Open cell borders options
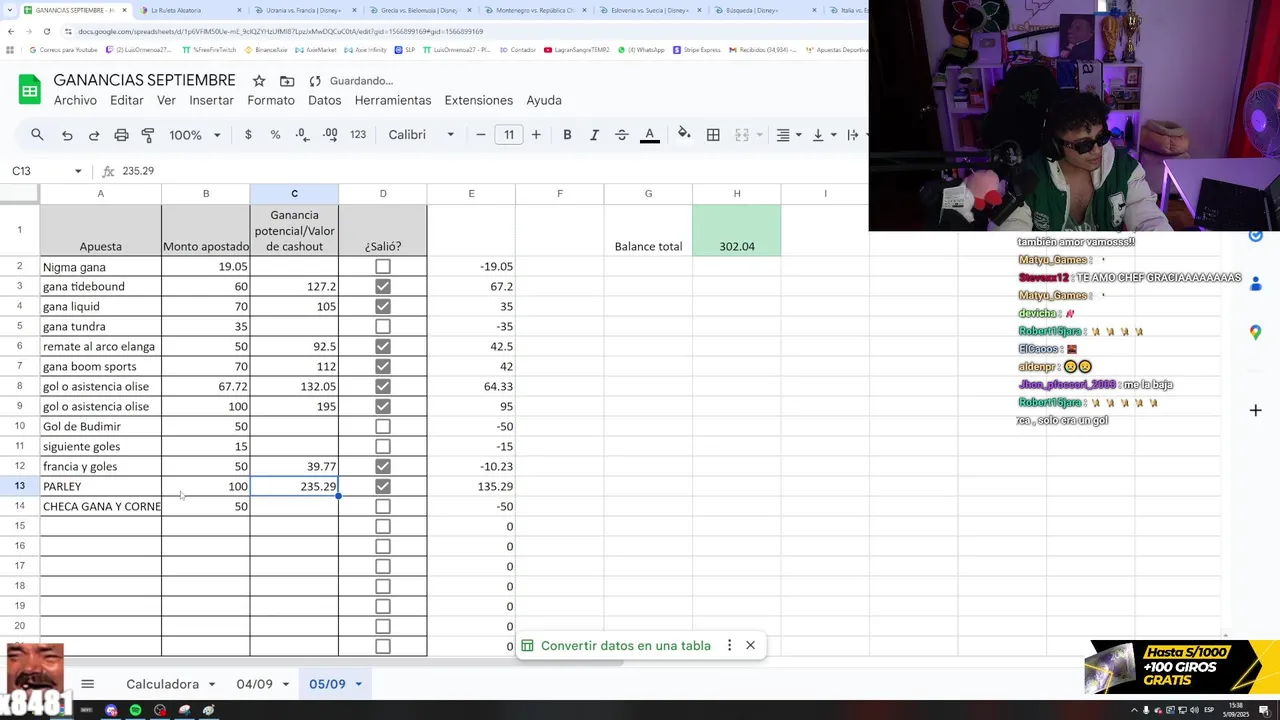This screenshot has height=720, width=1280. [x=713, y=135]
